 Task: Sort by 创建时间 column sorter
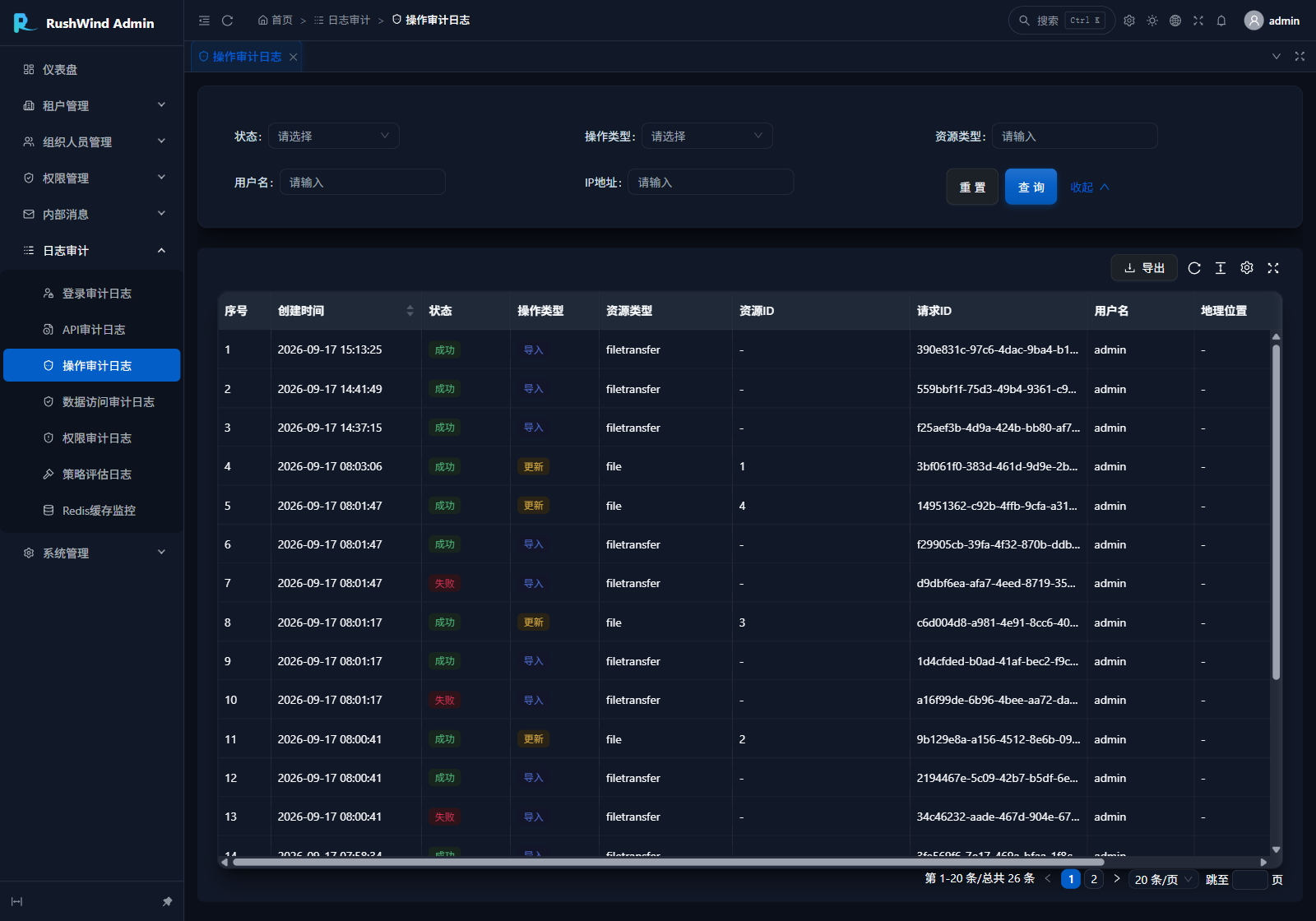tap(410, 311)
